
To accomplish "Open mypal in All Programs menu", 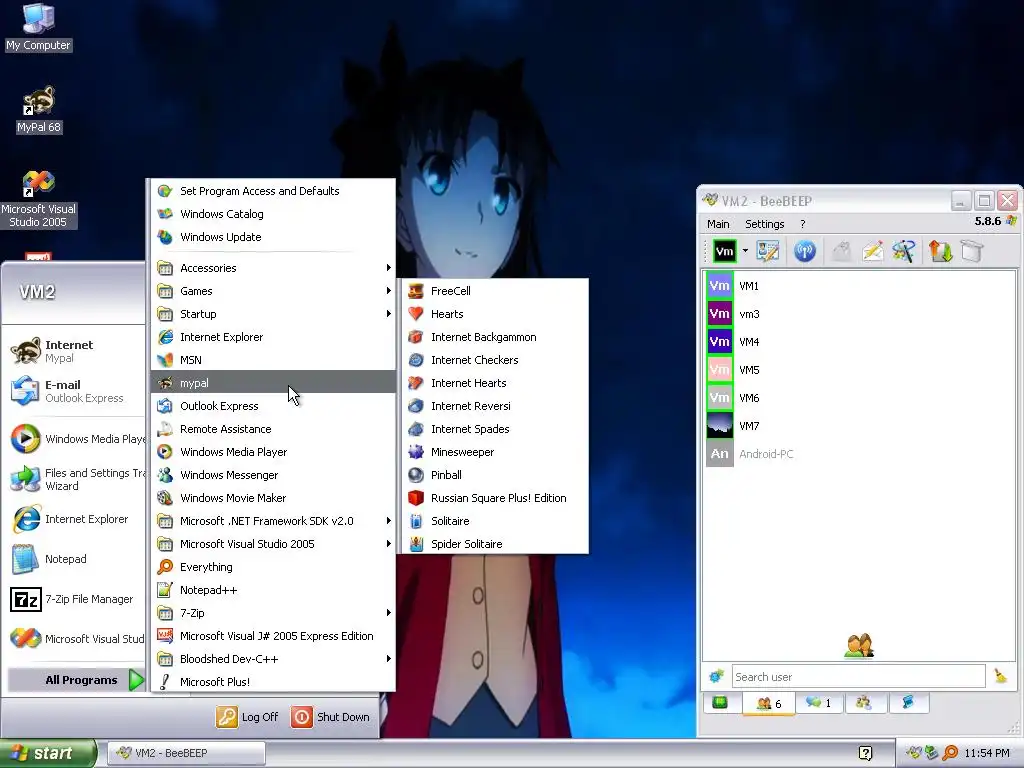I will 273,383.
